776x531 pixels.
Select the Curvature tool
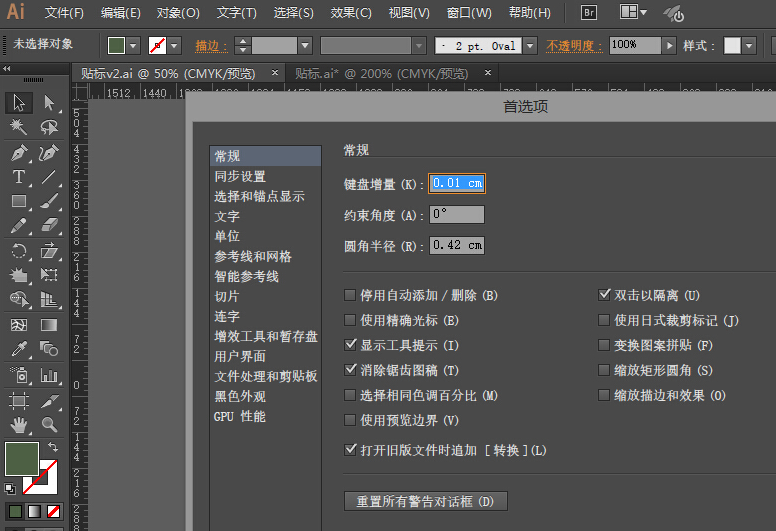coord(48,152)
